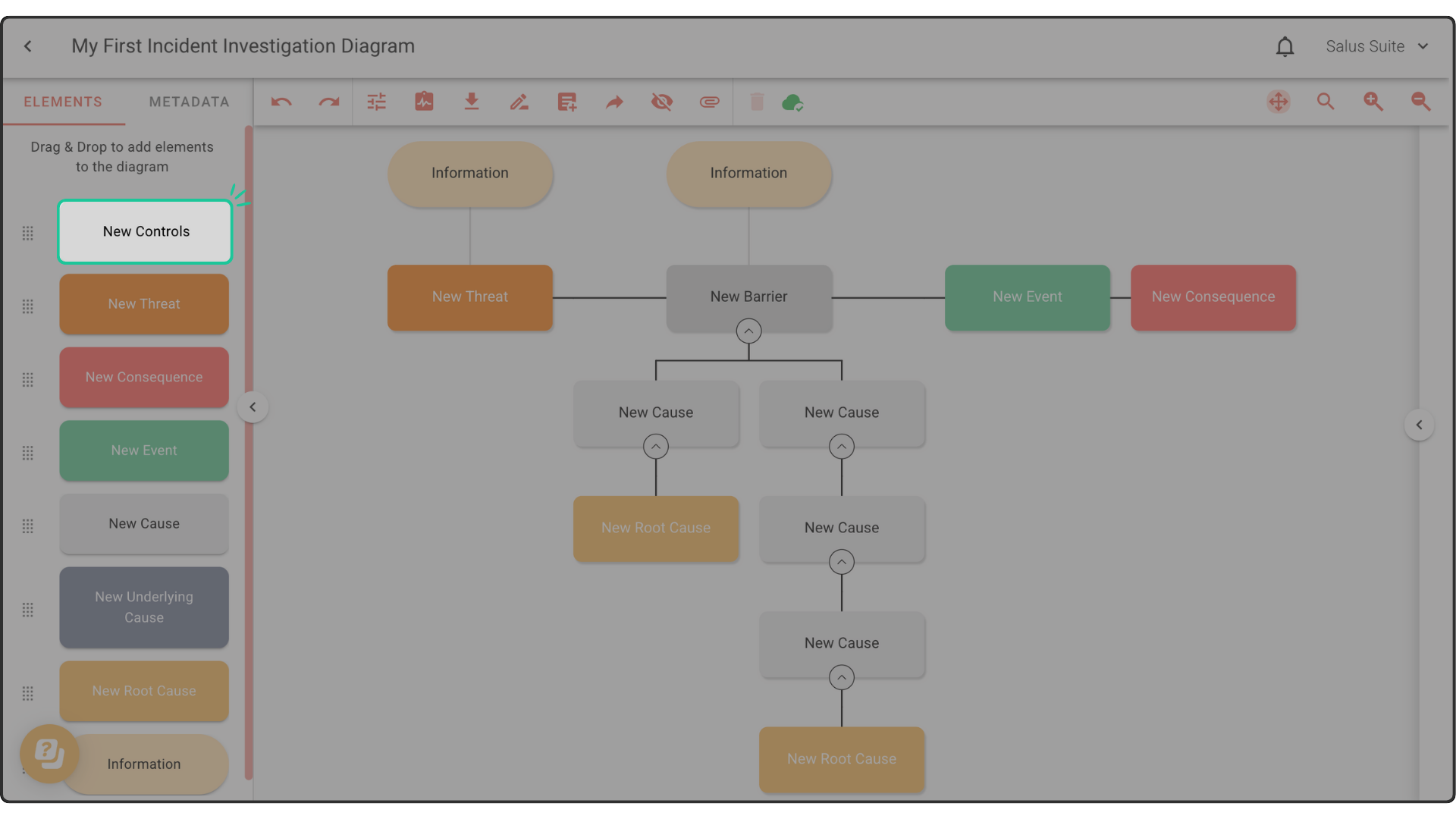Switch to the Metadata tab

click(x=189, y=102)
